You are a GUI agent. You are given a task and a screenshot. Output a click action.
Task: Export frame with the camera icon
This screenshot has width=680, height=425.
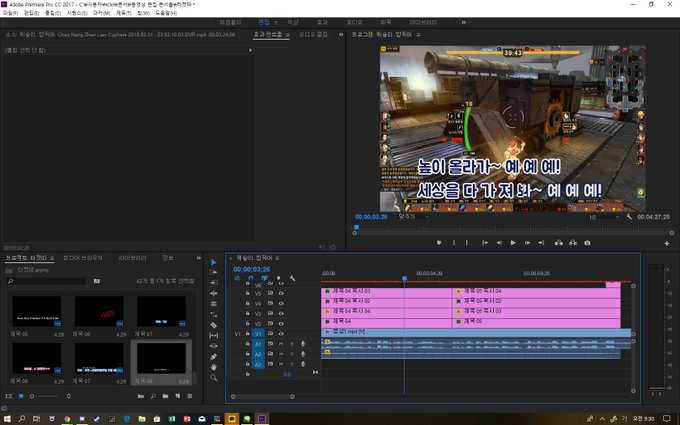[587, 243]
